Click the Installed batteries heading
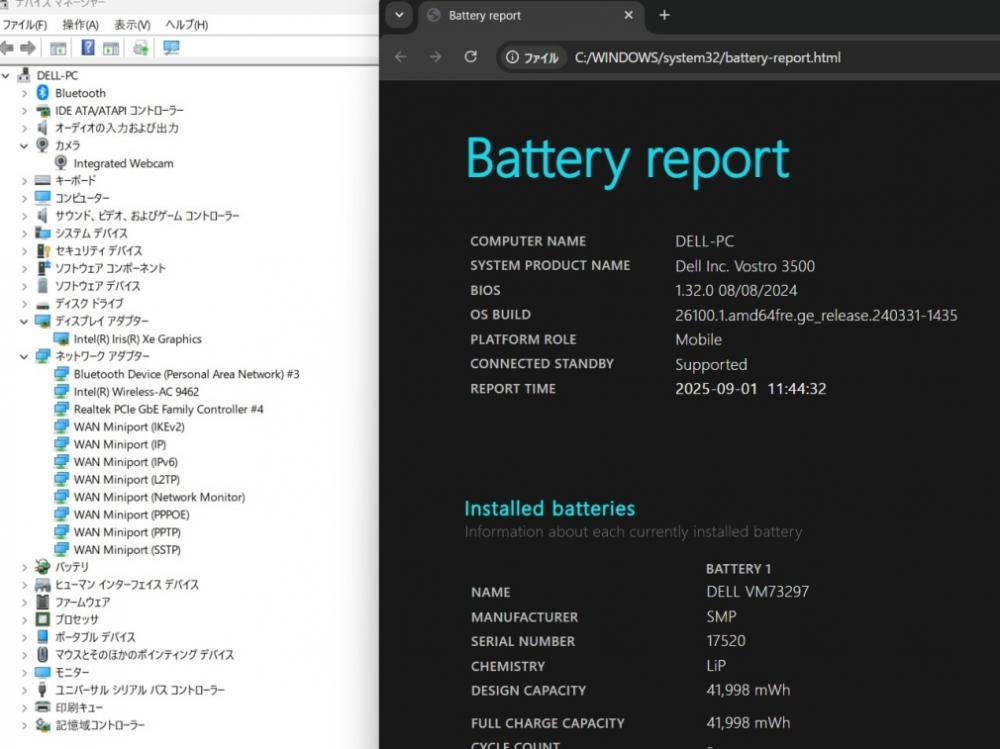The image size is (1000, 749). click(550, 508)
